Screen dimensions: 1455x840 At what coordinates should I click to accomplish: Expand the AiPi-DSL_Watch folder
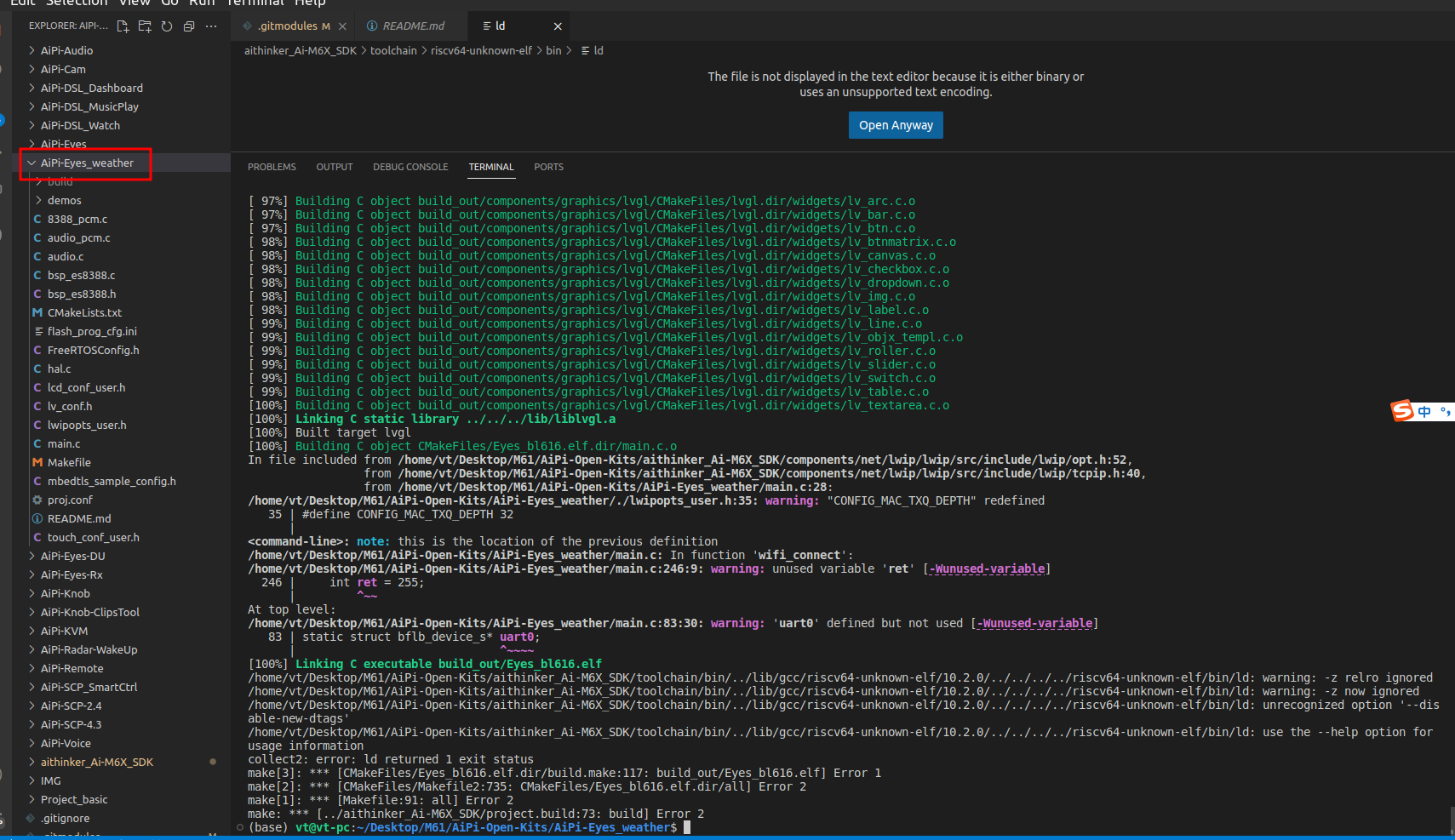click(121, 125)
